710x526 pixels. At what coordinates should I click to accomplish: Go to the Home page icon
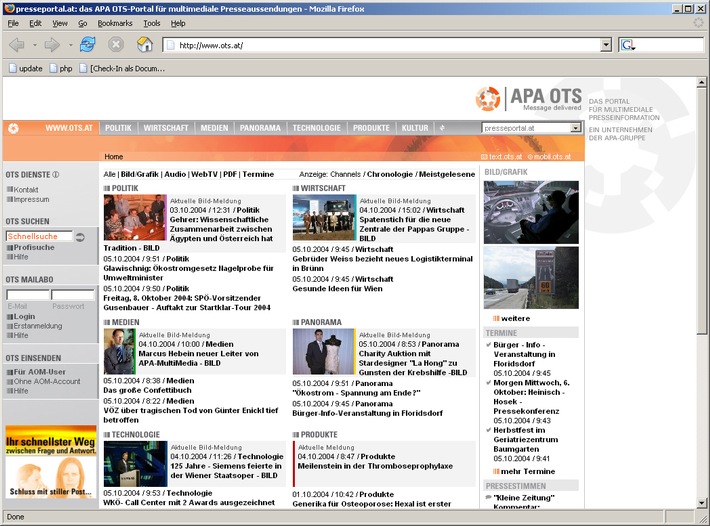pyautogui.click(x=144, y=44)
